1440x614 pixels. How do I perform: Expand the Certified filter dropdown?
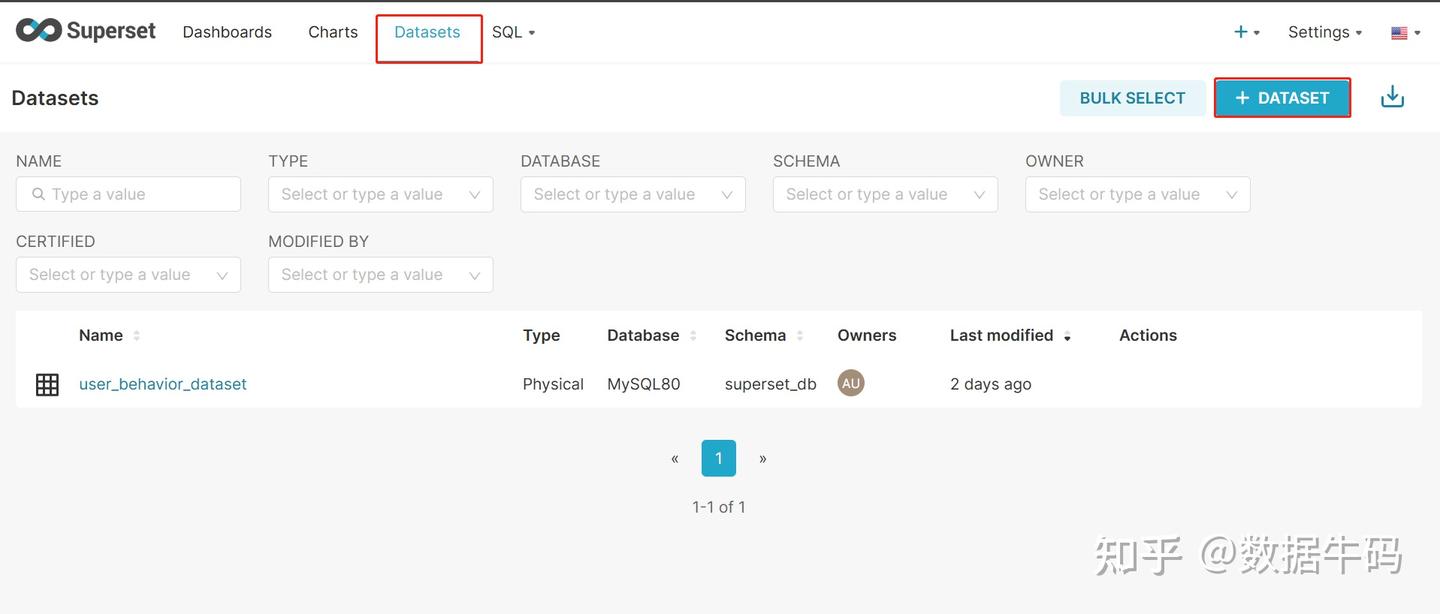128,274
